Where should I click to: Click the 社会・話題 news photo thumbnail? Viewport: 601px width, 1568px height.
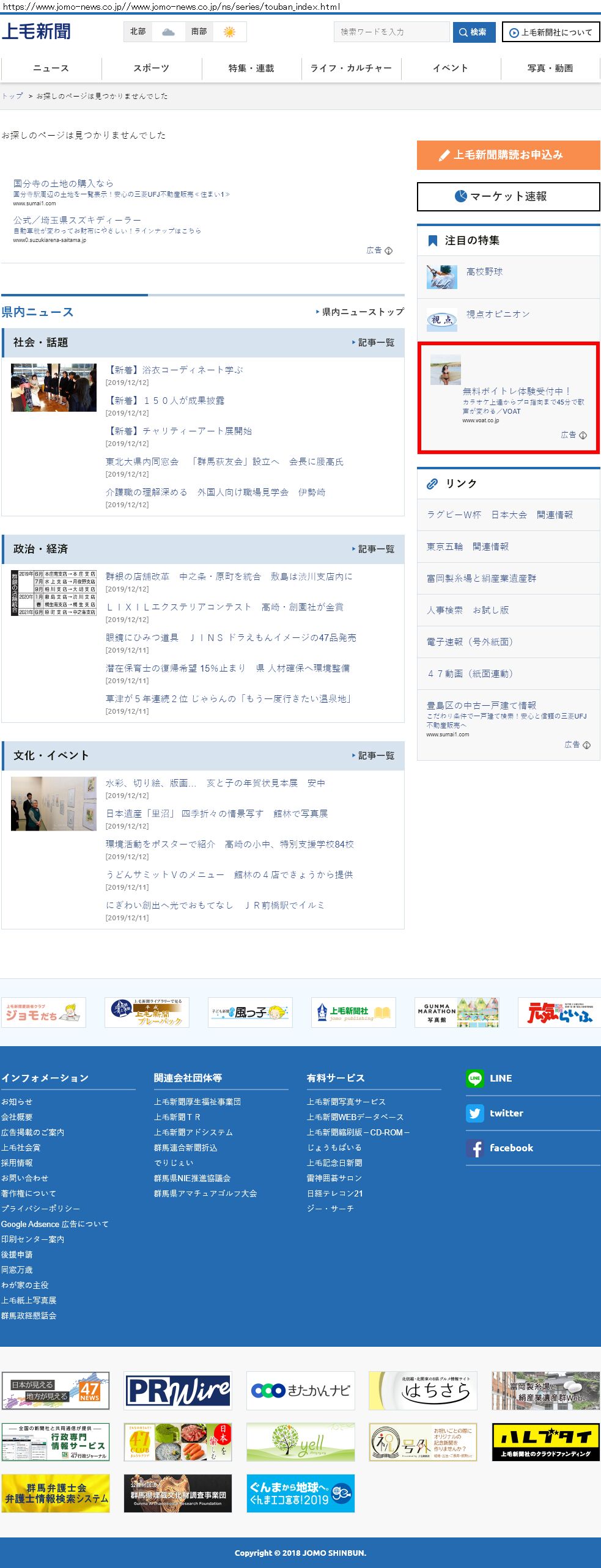[x=54, y=387]
